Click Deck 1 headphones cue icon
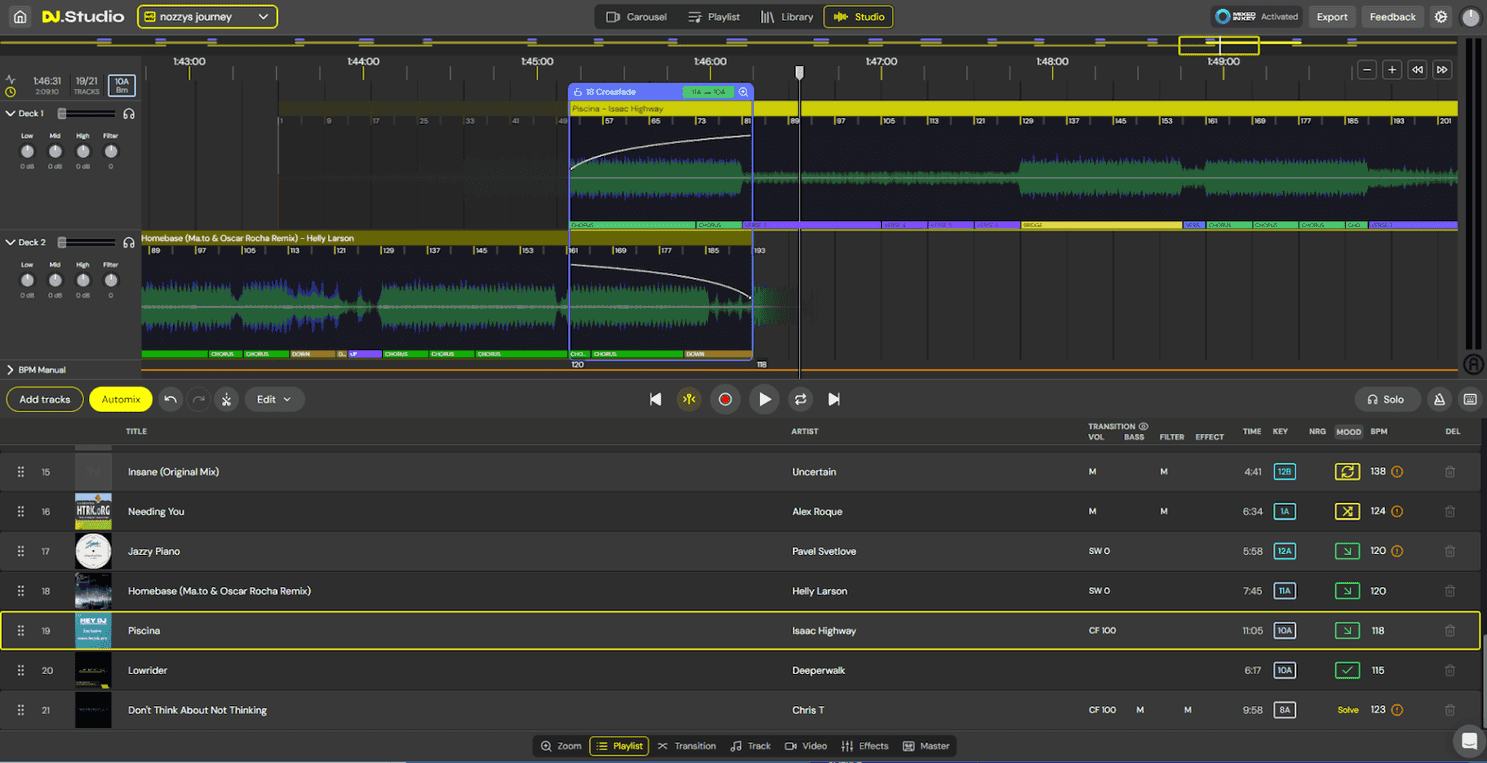Image resolution: width=1487 pixels, height=763 pixels. click(129, 114)
